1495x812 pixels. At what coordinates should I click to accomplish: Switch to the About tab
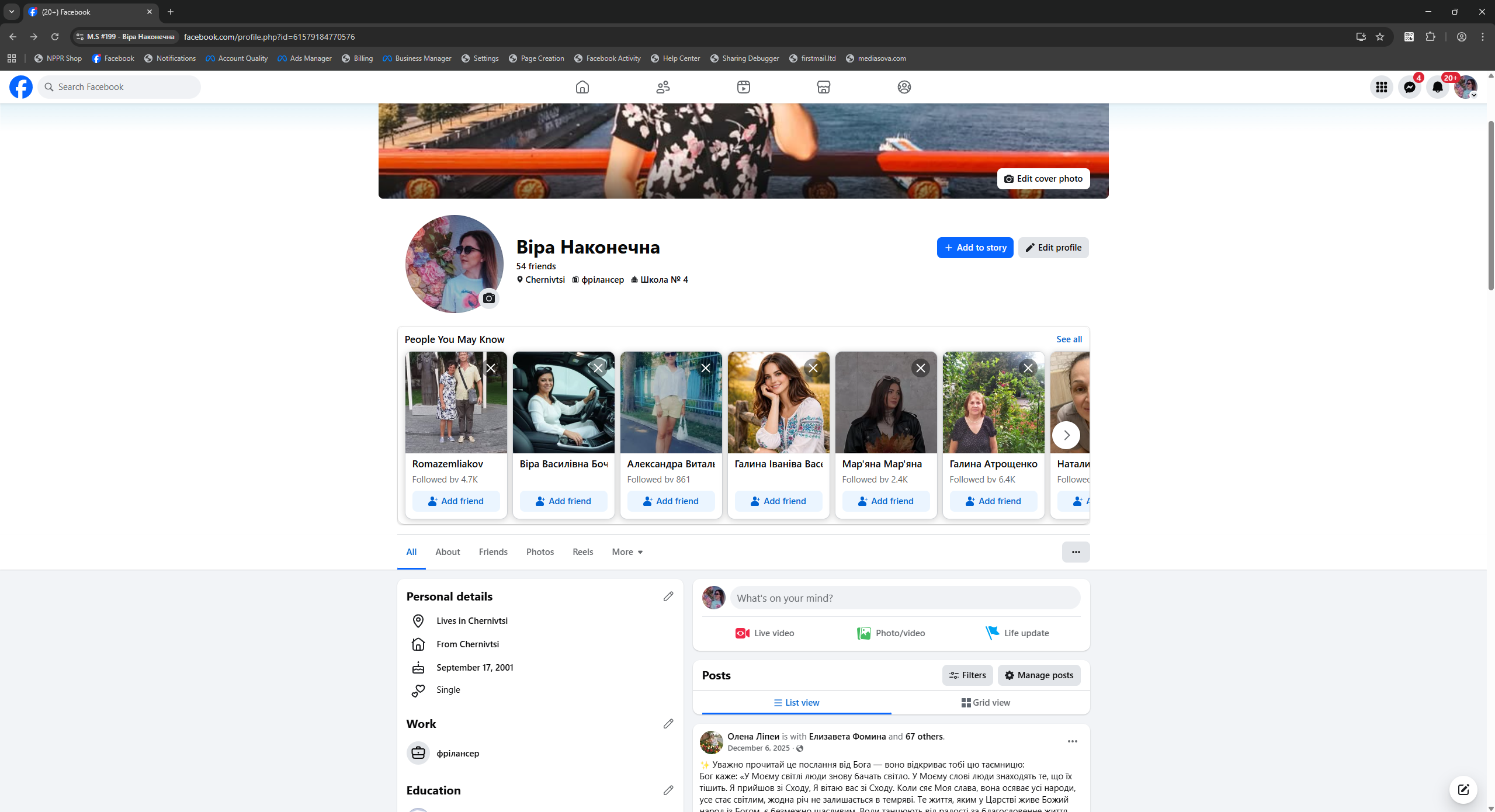pos(448,552)
